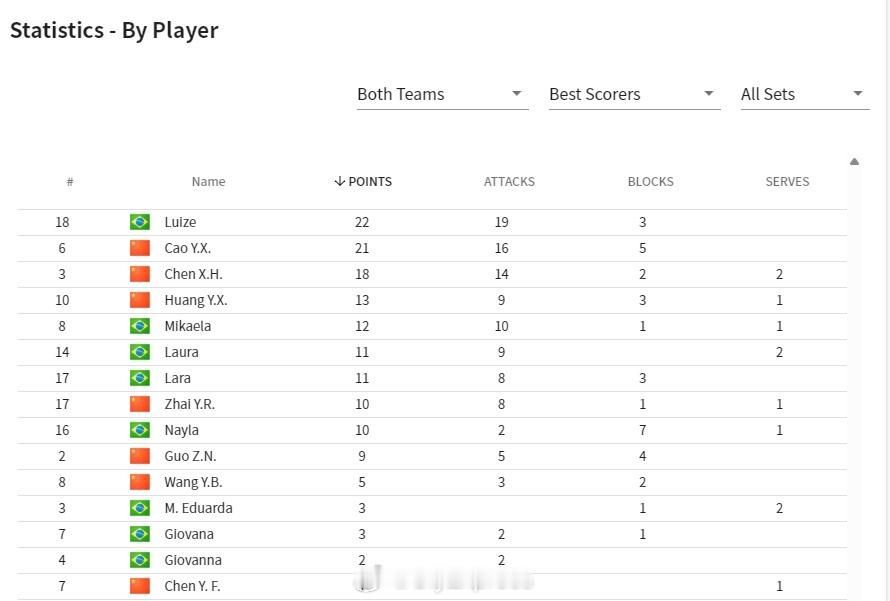Screen dimensions: 890x601
Task: Open the Both Teams dropdown
Action: click(442, 94)
